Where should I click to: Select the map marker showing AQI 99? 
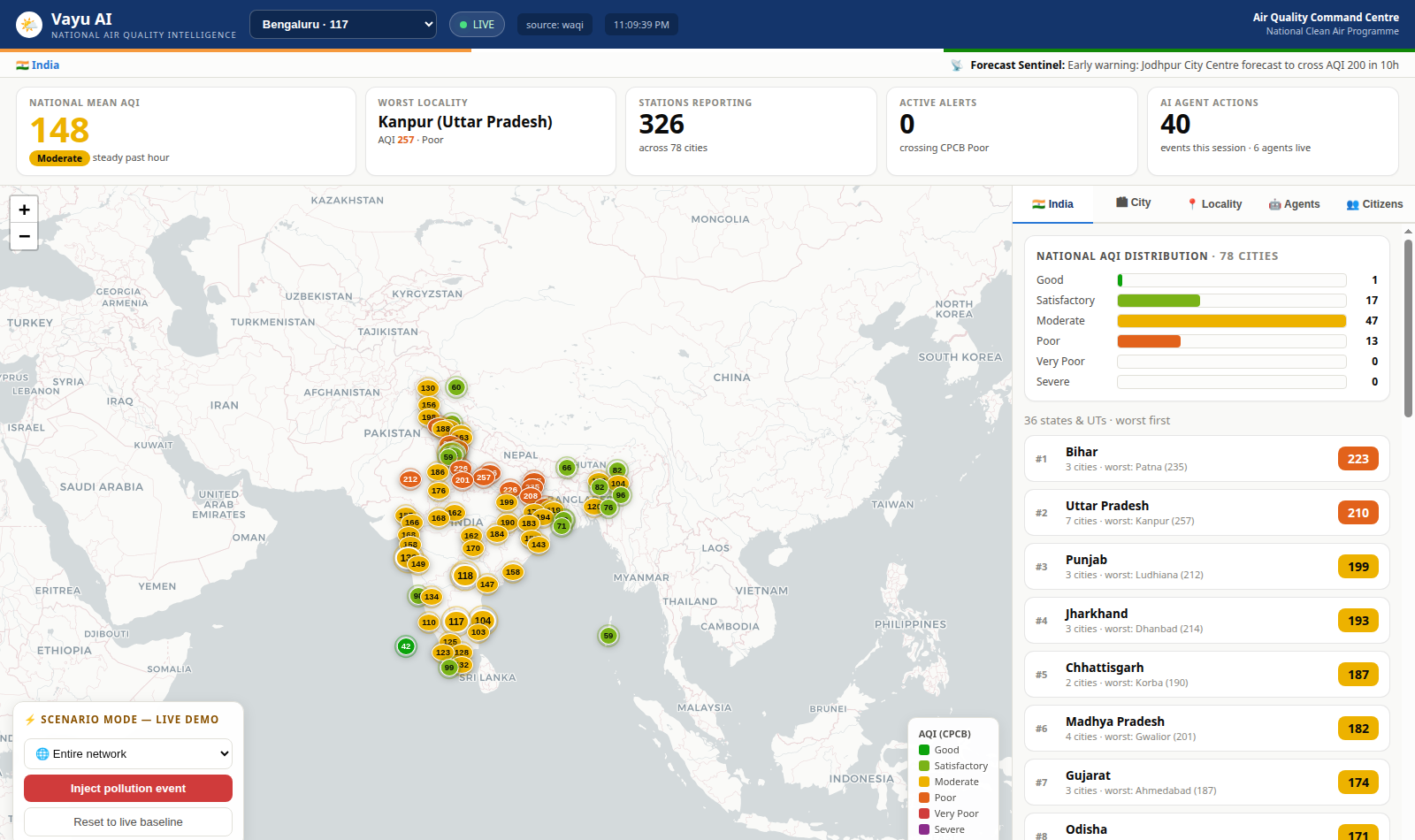(449, 668)
